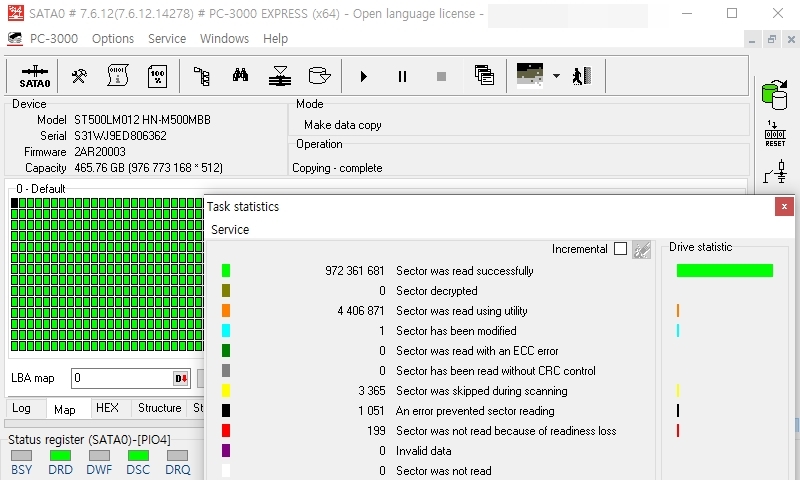Image resolution: width=800 pixels, height=480 pixels.
Task: Click the dark green 'ECC error' swatch
Action: (226, 350)
